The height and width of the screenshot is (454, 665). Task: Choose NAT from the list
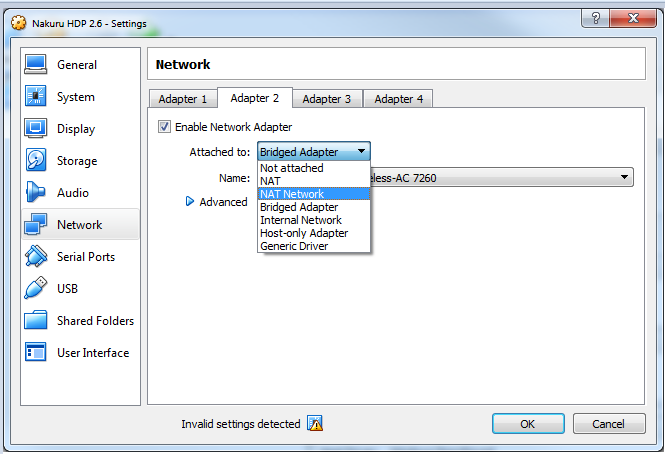pyautogui.click(x=314, y=181)
